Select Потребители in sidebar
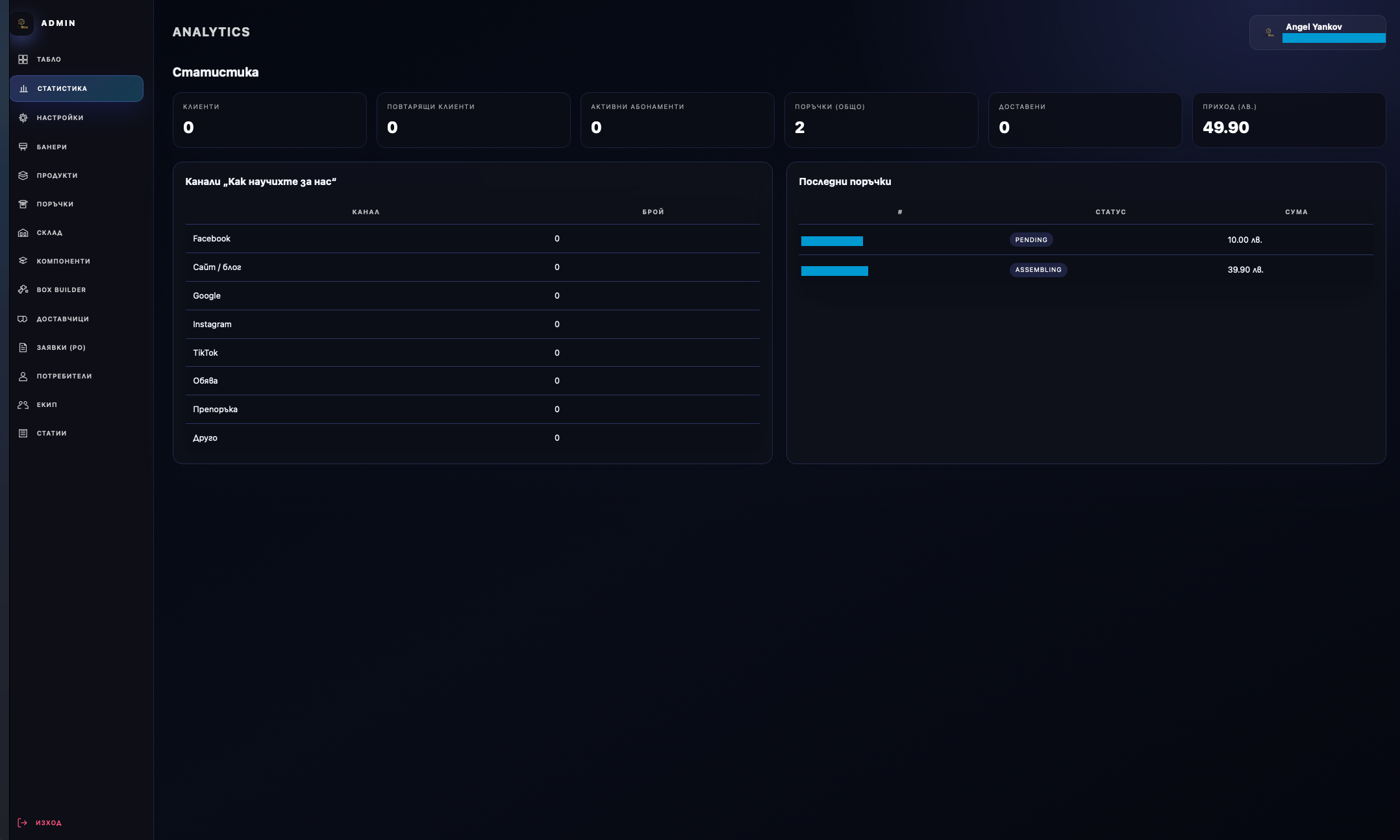 [x=64, y=376]
